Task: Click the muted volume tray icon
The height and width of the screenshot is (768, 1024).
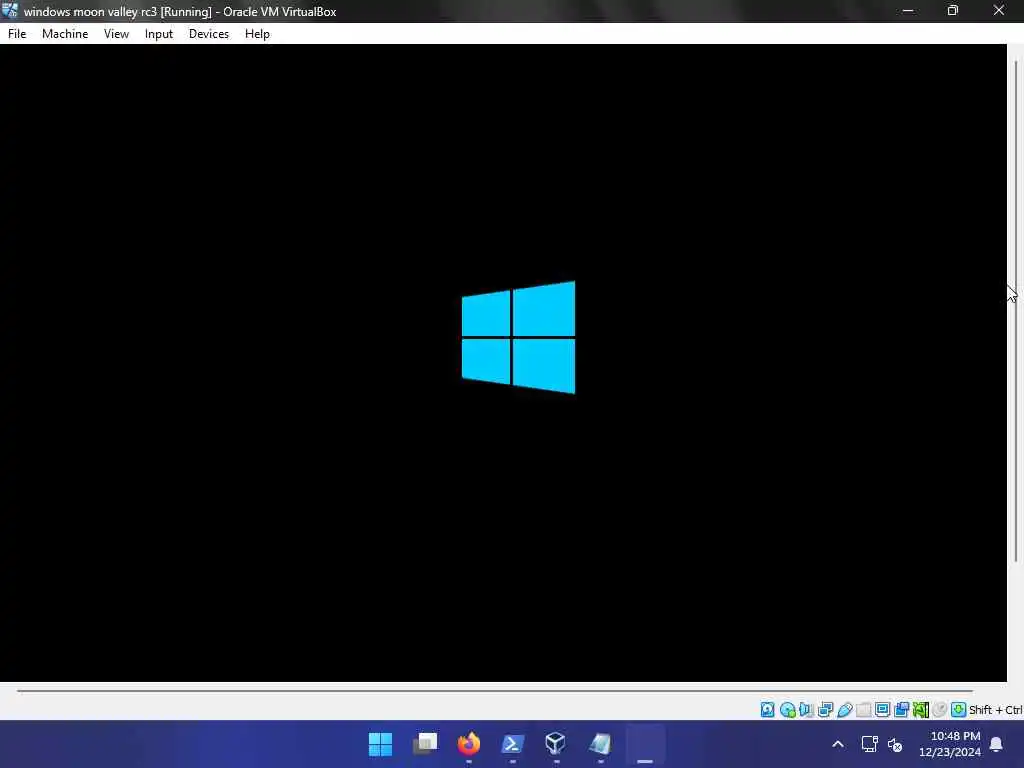Action: coord(895,744)
